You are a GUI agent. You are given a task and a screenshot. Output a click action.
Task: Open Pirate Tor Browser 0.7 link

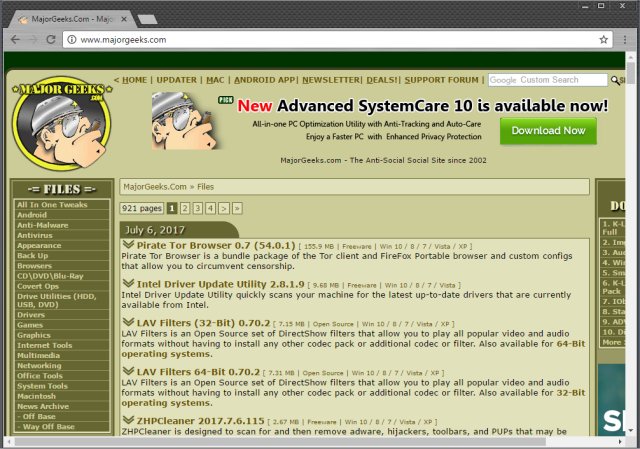coord(216,245)
